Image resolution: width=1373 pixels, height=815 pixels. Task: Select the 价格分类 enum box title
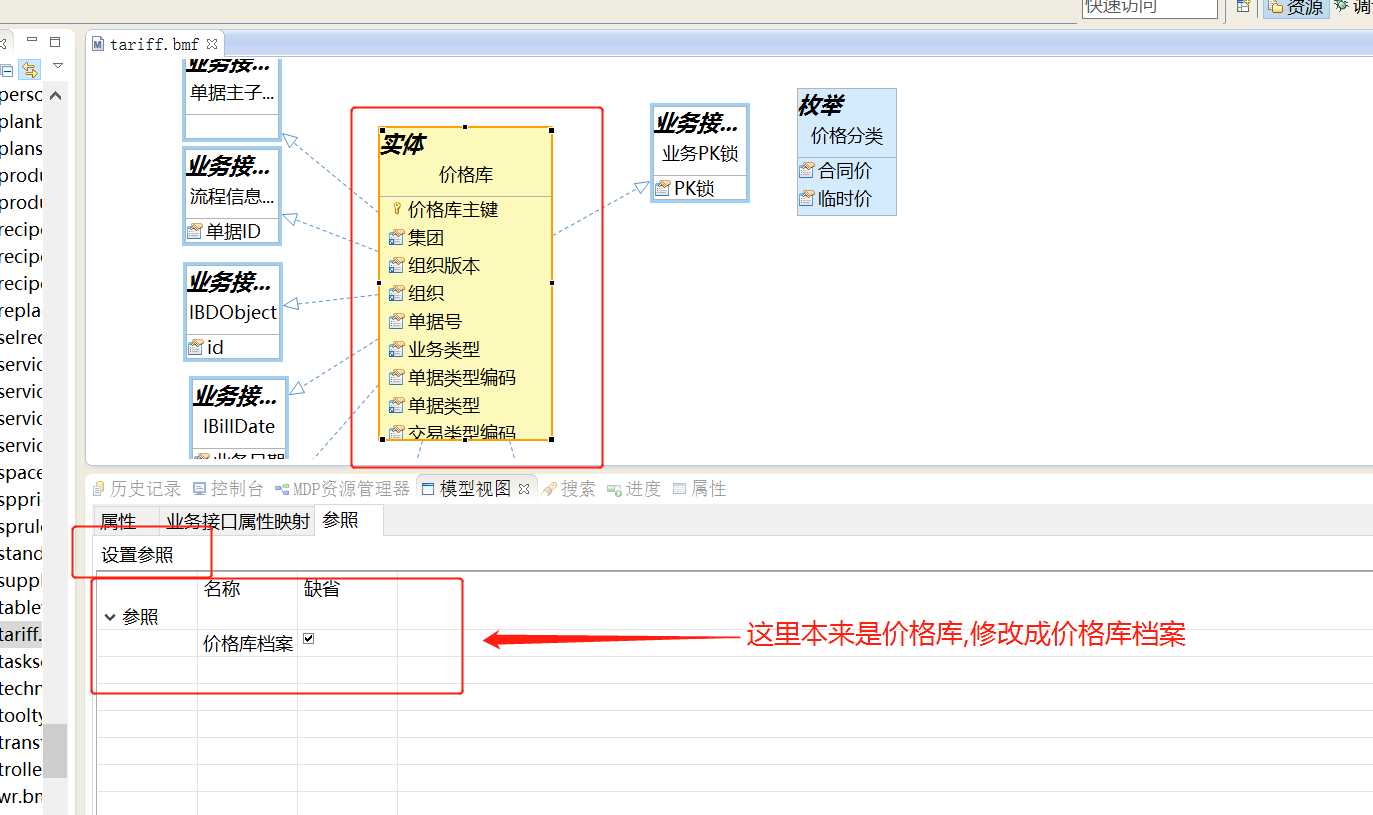pos(846,136)
